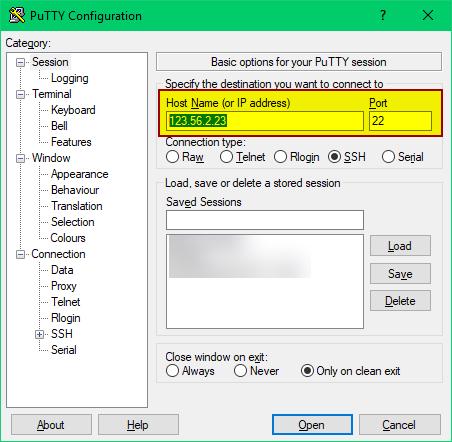Image resolution: width=452 pixels, height=442 pixels.
Task: Select the blurred saved session entry
Action: pos(240,257)
